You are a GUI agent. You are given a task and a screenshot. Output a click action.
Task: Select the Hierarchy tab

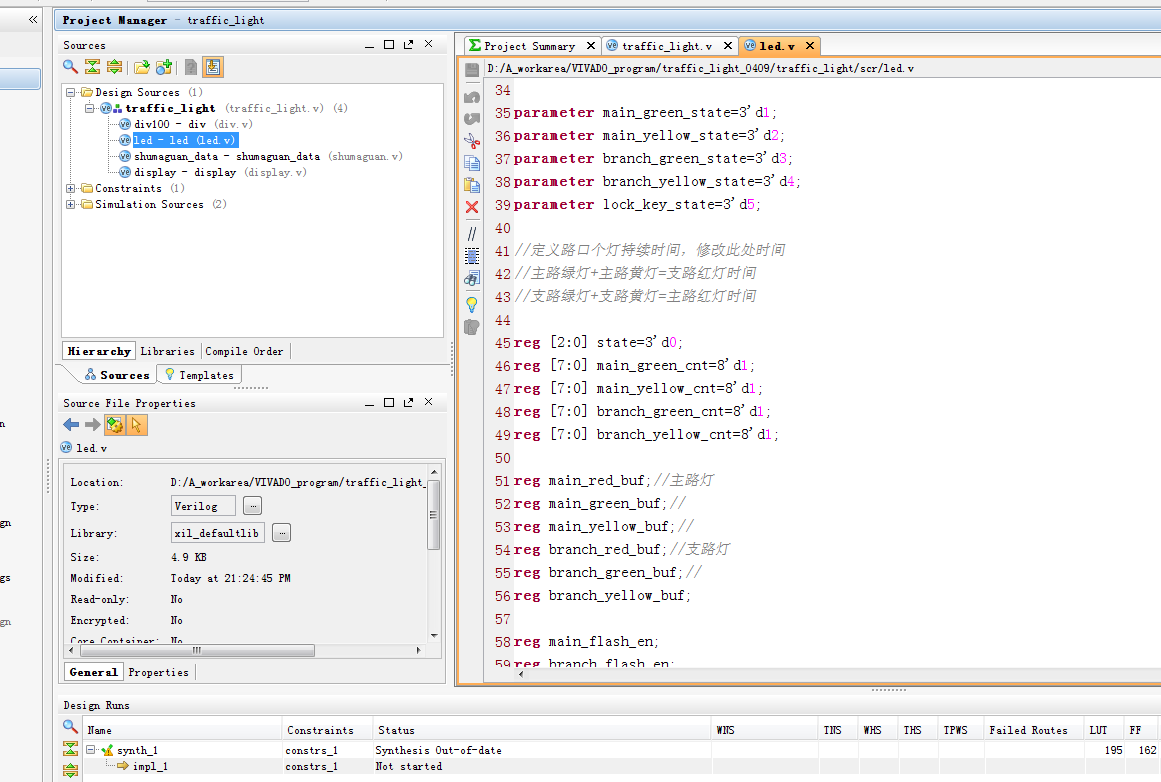tap(99, 351)
